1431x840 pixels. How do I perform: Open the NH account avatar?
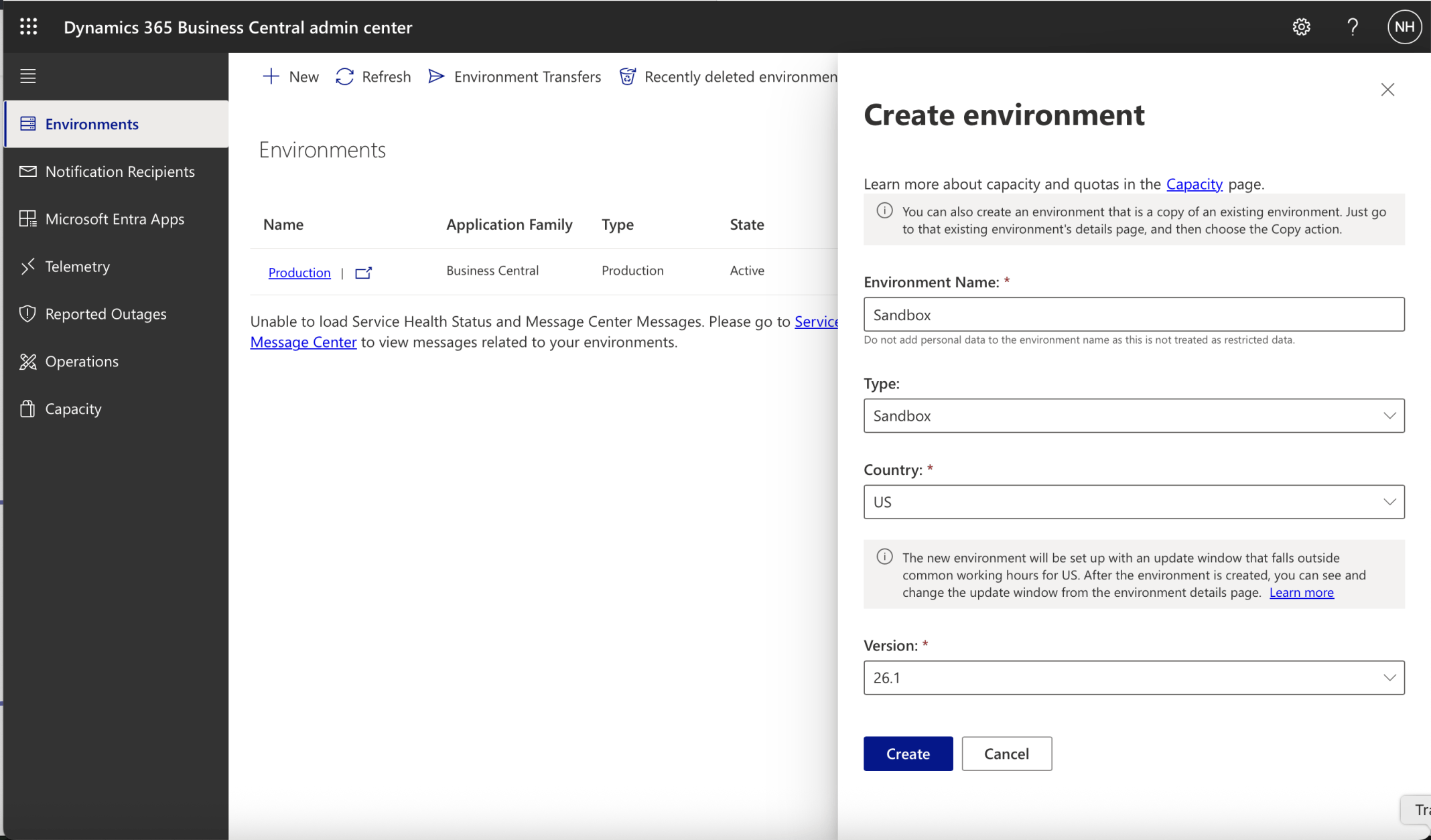pos(1404,27)
